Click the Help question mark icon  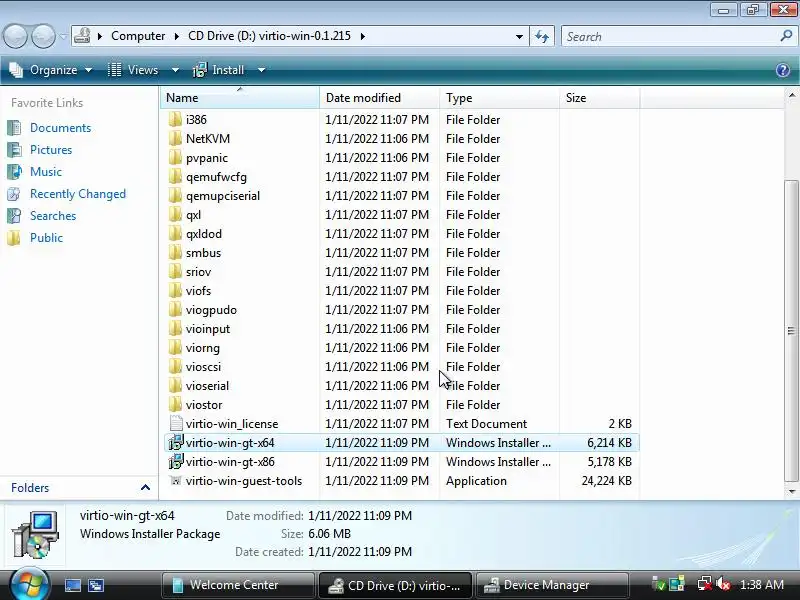pyautogui.click(x=783, y=70)
